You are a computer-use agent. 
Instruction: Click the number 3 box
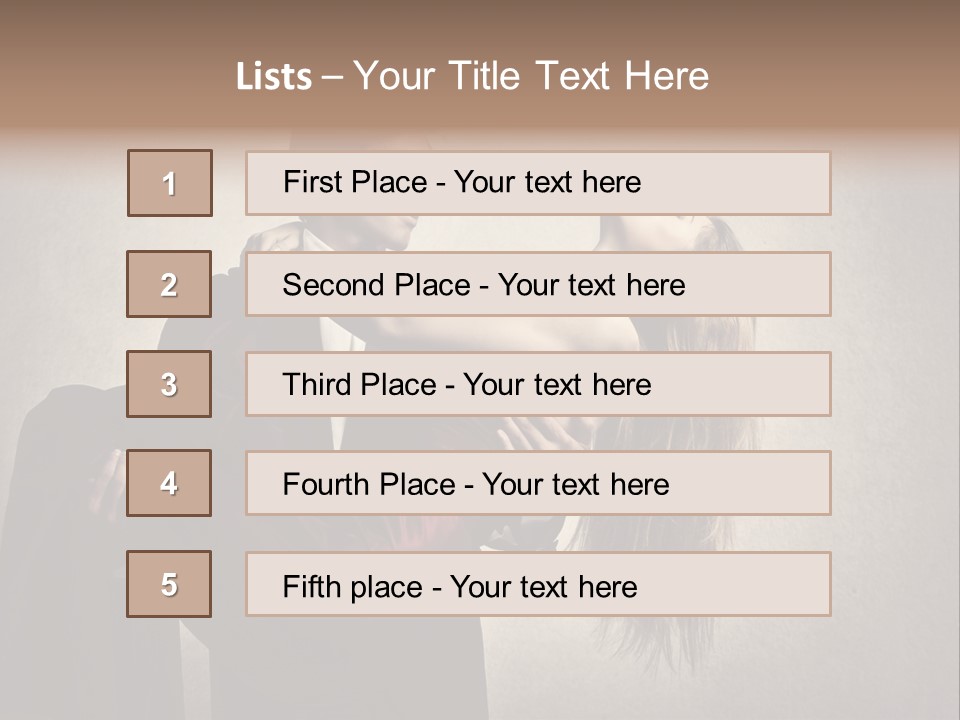[169, 384]
